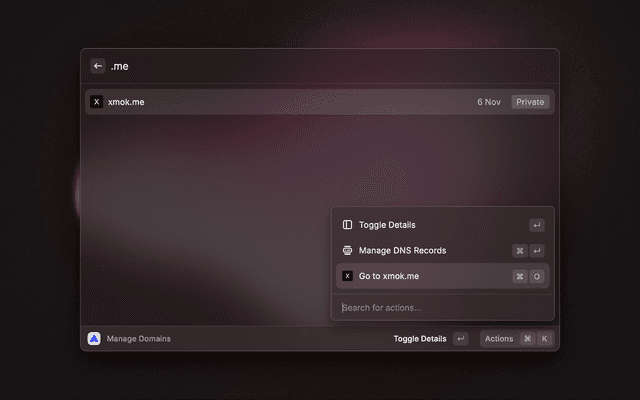Click the Manage Domains label
This screenshot has height=400, width=640.
click(x=138, y=339)
